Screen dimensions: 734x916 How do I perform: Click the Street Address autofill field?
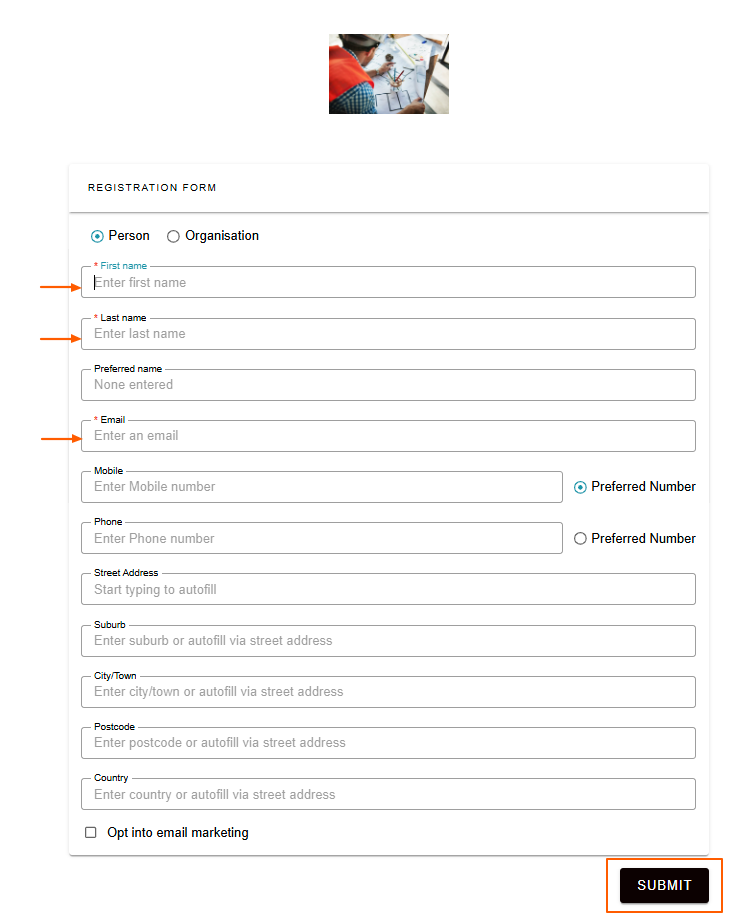388,589
